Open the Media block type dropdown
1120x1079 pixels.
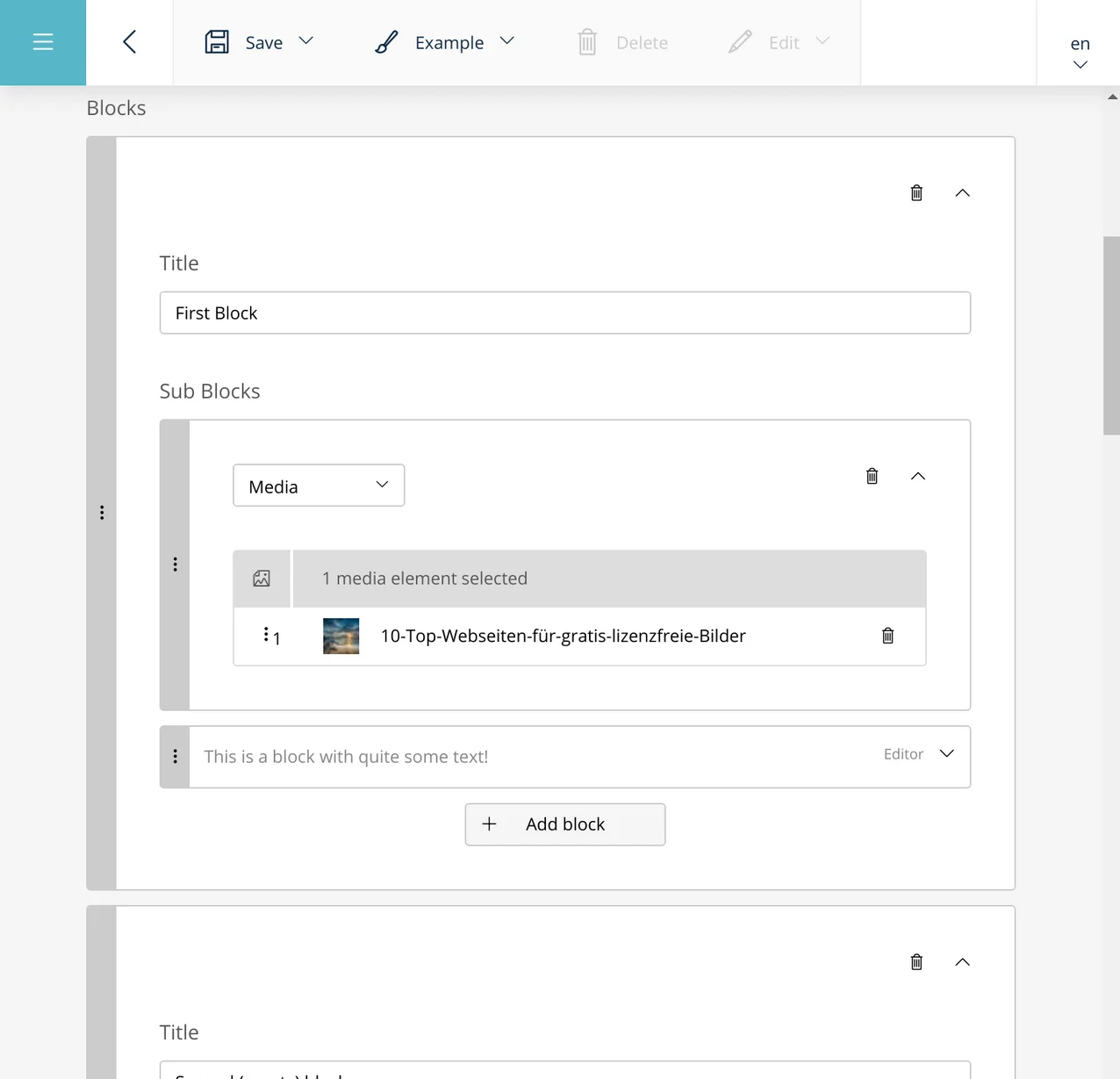[319, 486]
